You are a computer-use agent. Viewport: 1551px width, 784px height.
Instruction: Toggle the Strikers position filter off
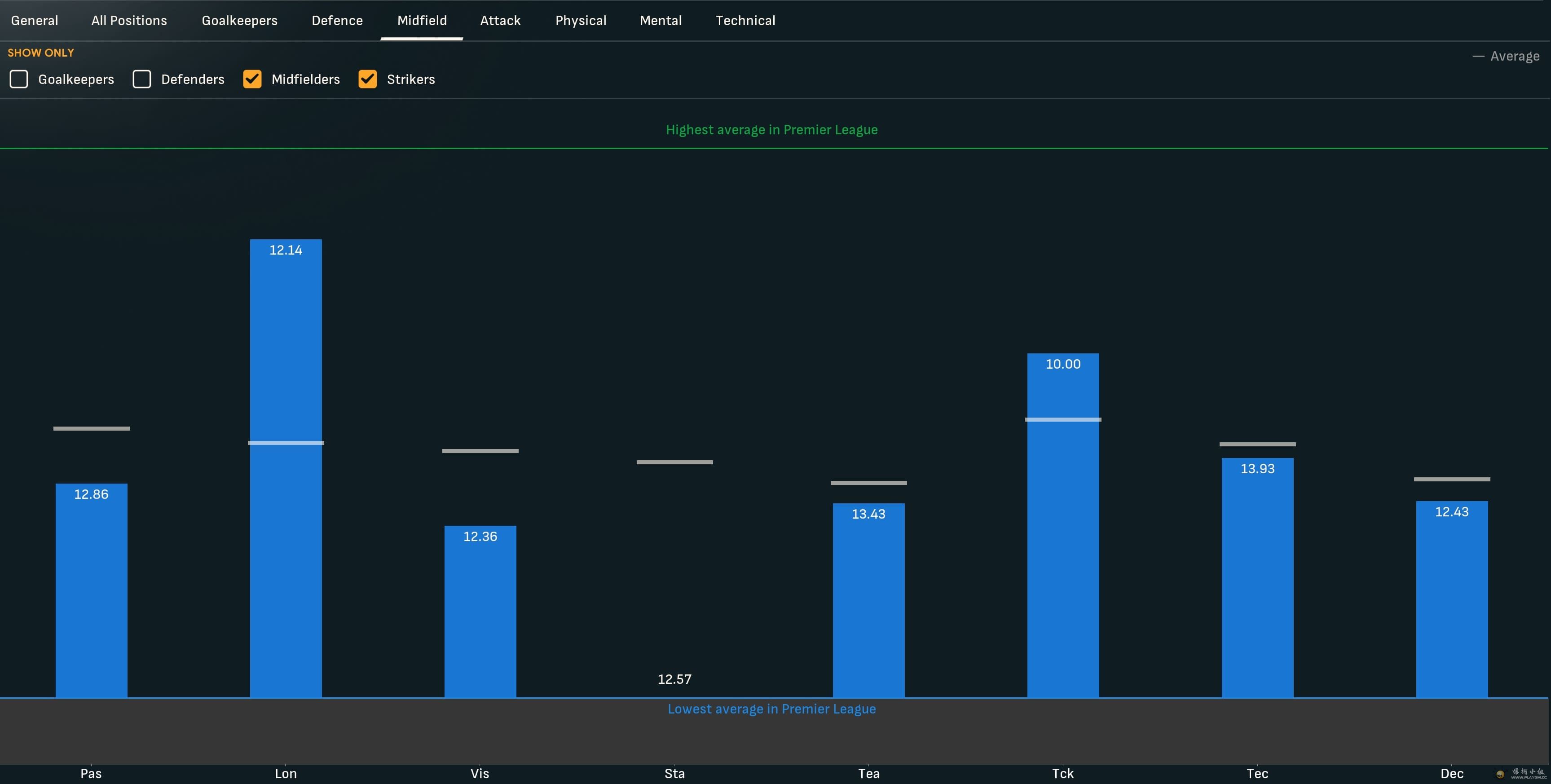pyautogui.click(x=367, y=79)
